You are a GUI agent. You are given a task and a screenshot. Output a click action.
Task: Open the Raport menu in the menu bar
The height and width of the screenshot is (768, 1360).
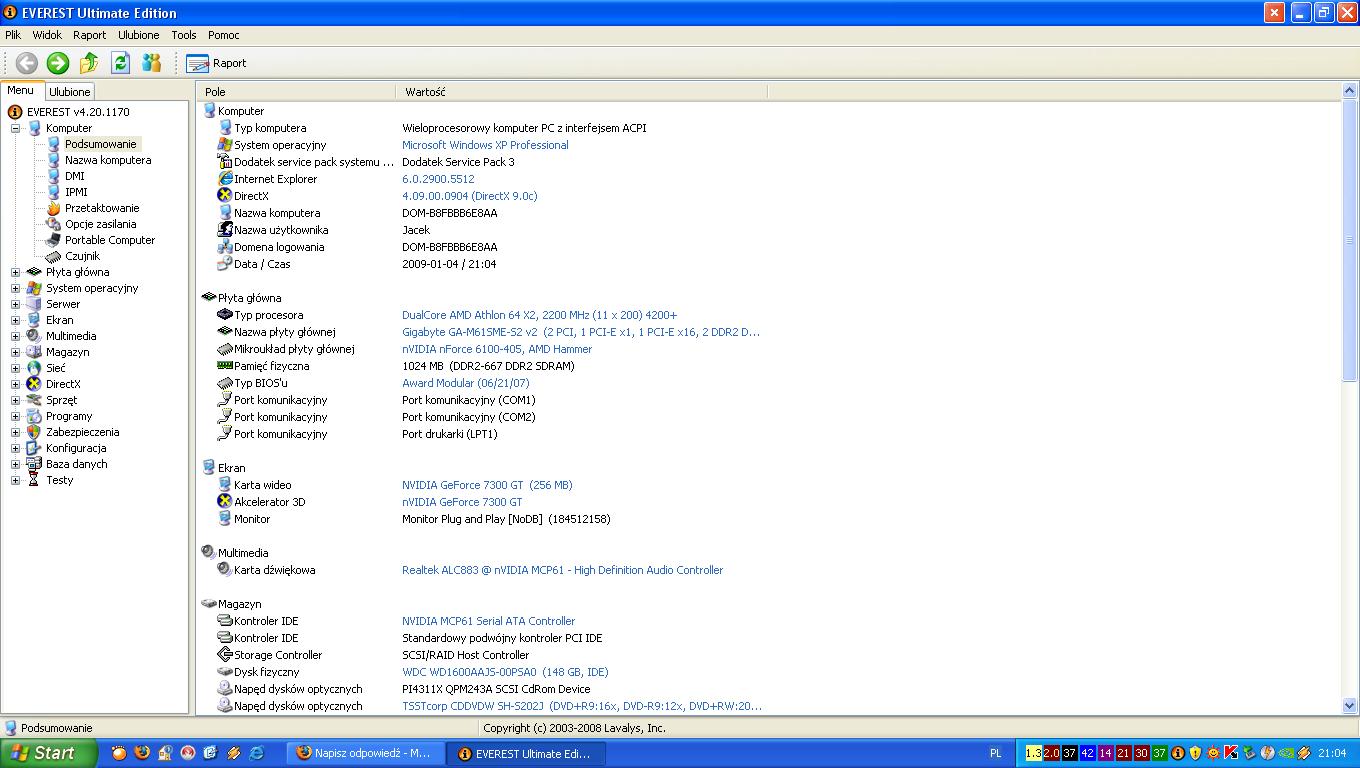[90, 35]
